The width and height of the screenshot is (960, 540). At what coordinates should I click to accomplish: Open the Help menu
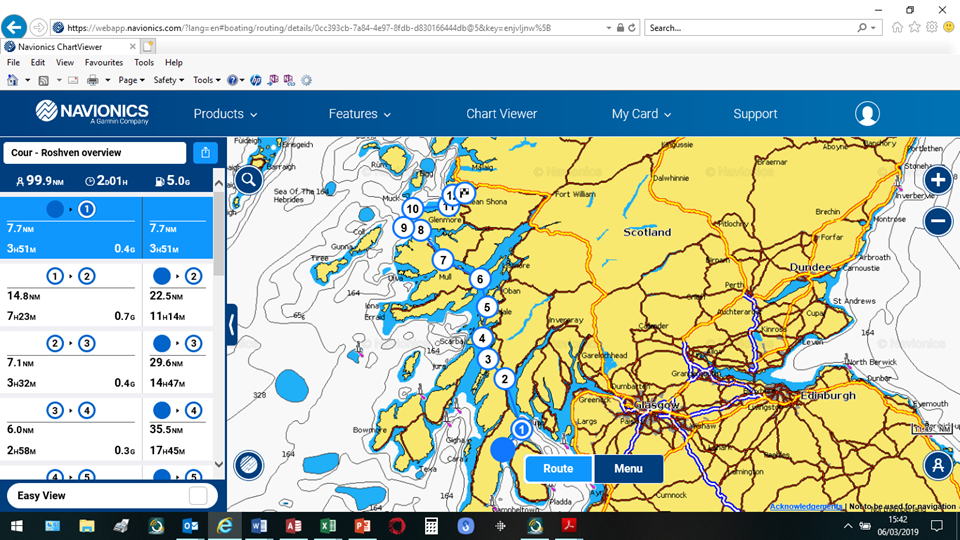point(174,62)
